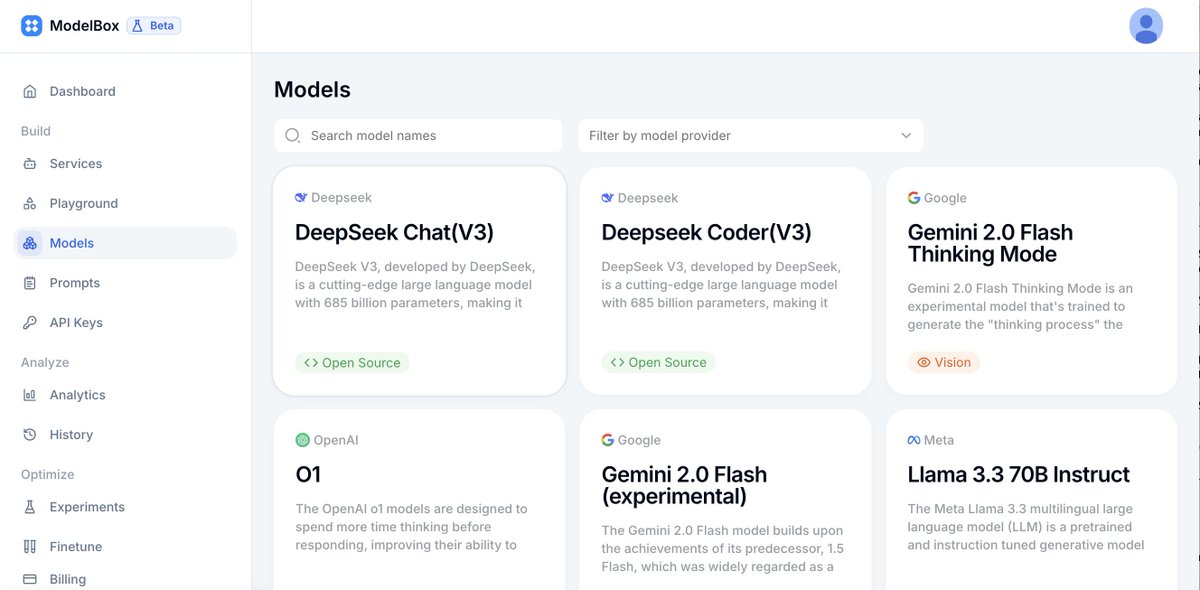Click Open Source tag on Deepseek Coder card
The height and width of the screenshot is (590, 1200).
[658, 363]
